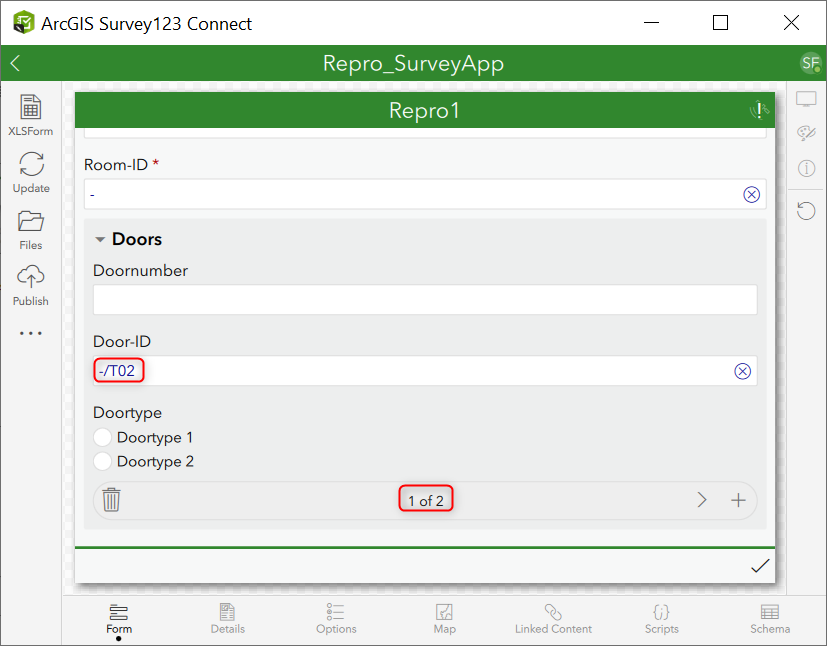Switch to the Options tab
The width and height of the screenshot is (827, 646).
point(336,618)
